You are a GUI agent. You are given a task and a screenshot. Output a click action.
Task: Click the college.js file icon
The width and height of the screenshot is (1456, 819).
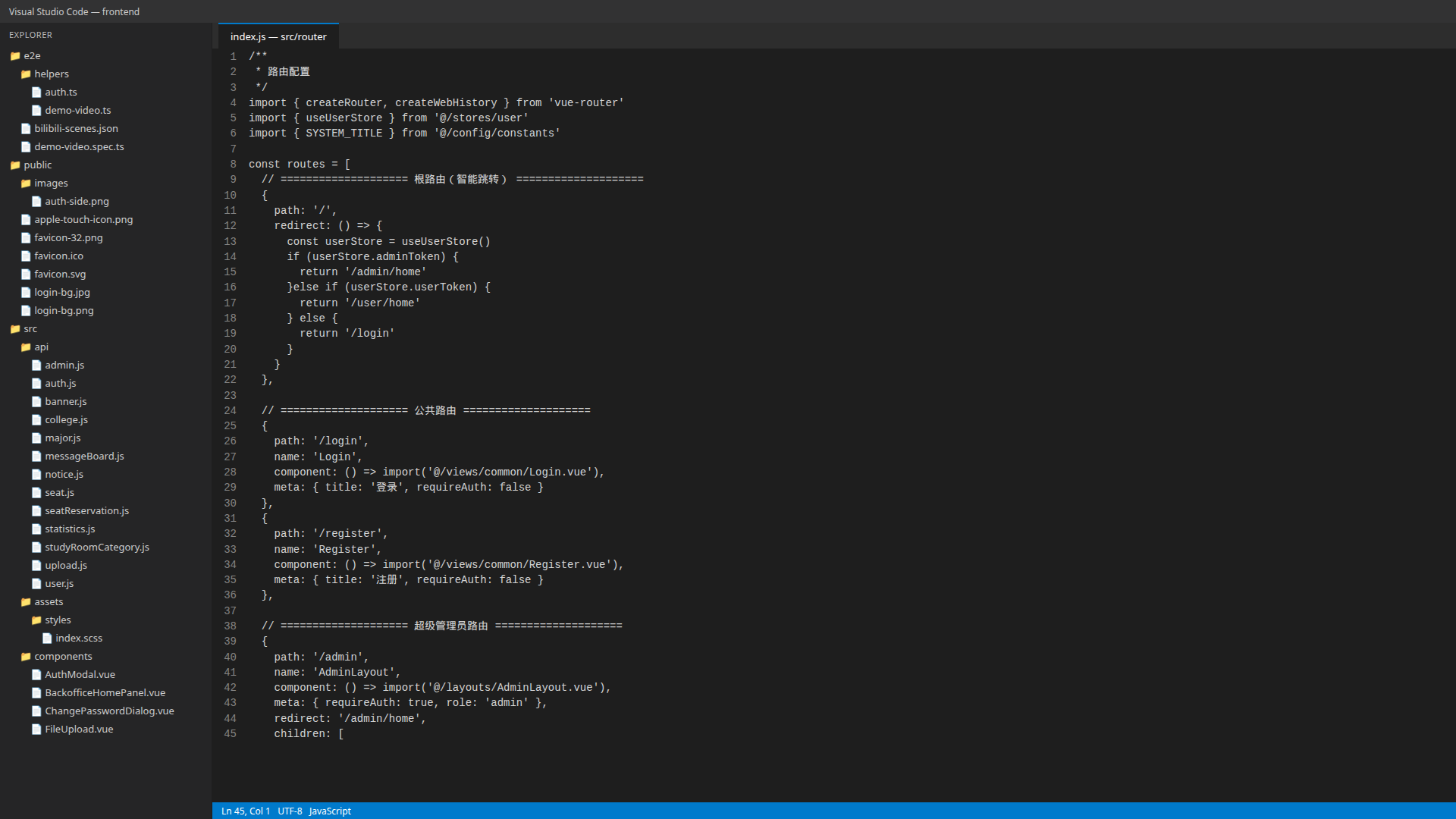pyautogui.click(x=36, y=420)
